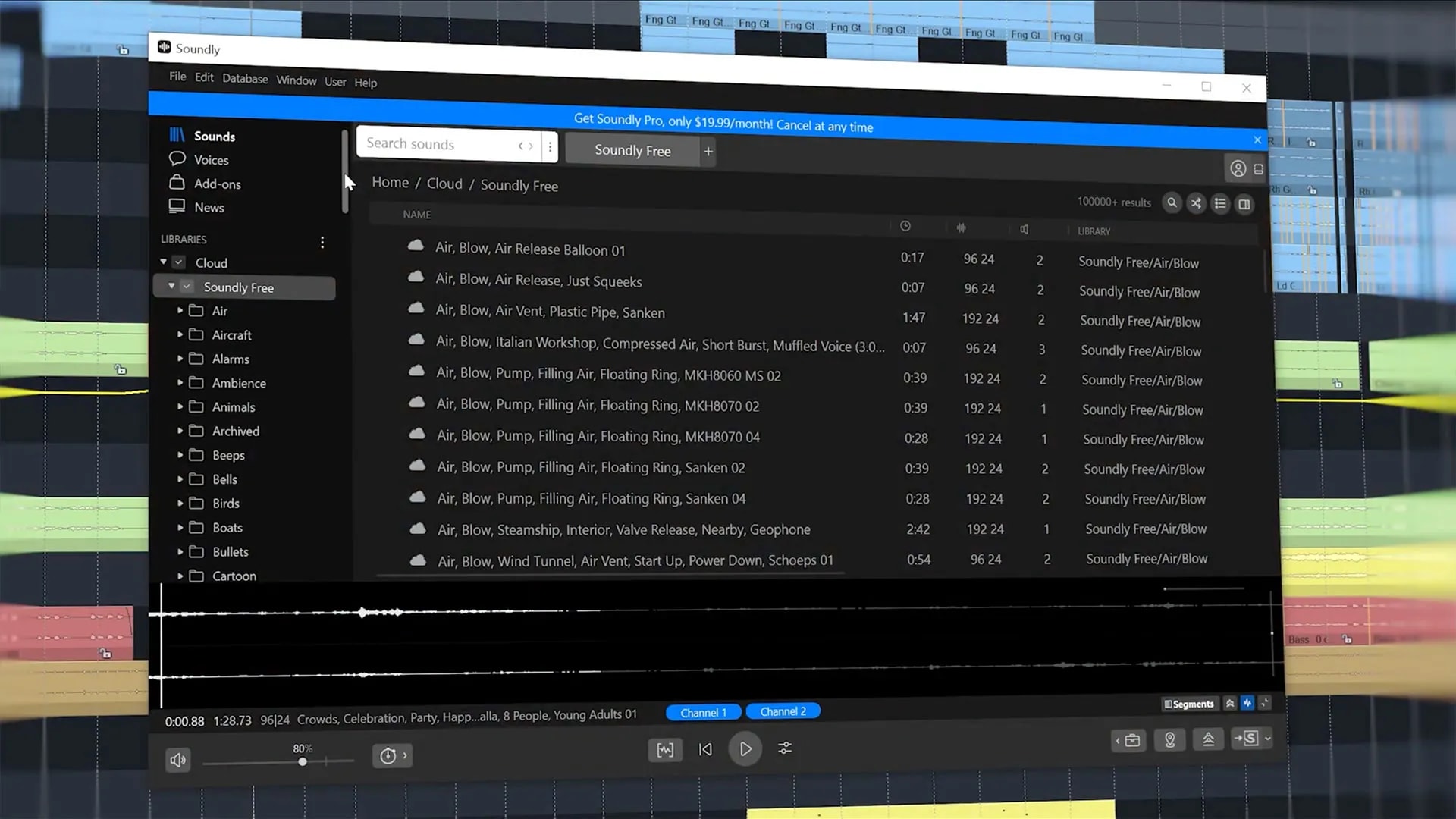Open the Database menu
The width and height of the screenshot is (1456, 819).
pyautogui.click(x=245, y=78)
